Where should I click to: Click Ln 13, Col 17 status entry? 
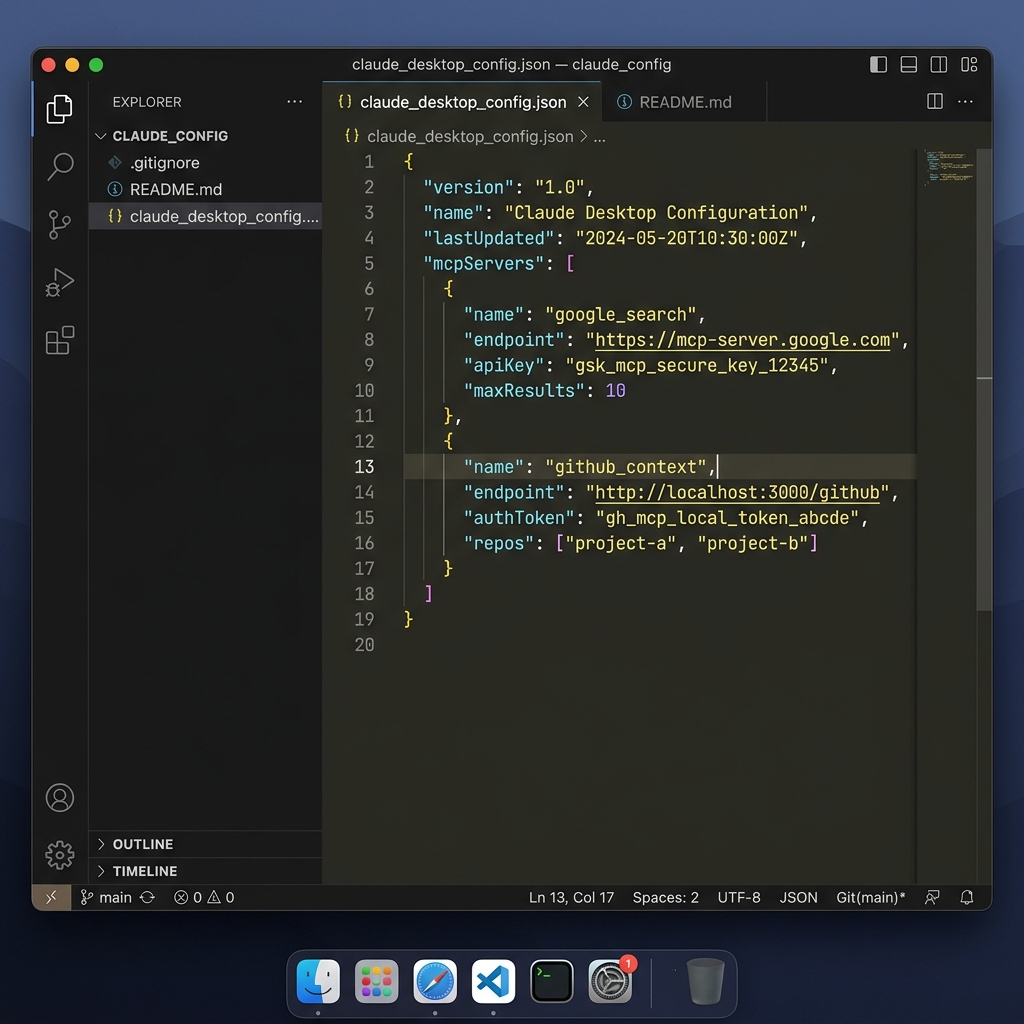[x=571, y=897]
